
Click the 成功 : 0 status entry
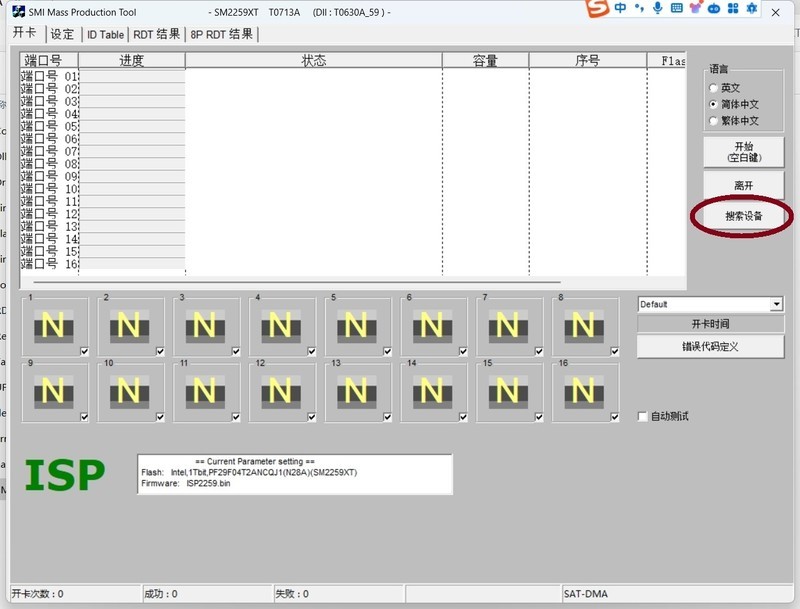click(x=208, y=594)
